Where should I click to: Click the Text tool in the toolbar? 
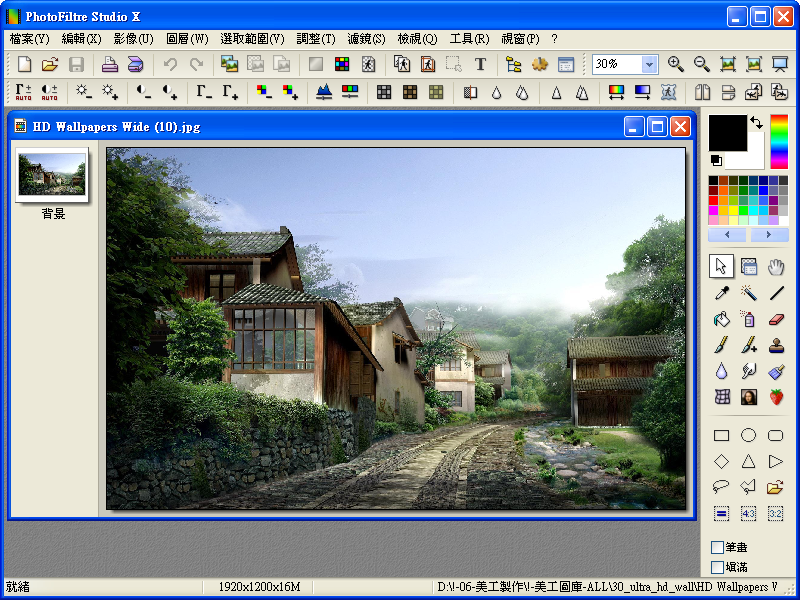[x=480, y=64]
